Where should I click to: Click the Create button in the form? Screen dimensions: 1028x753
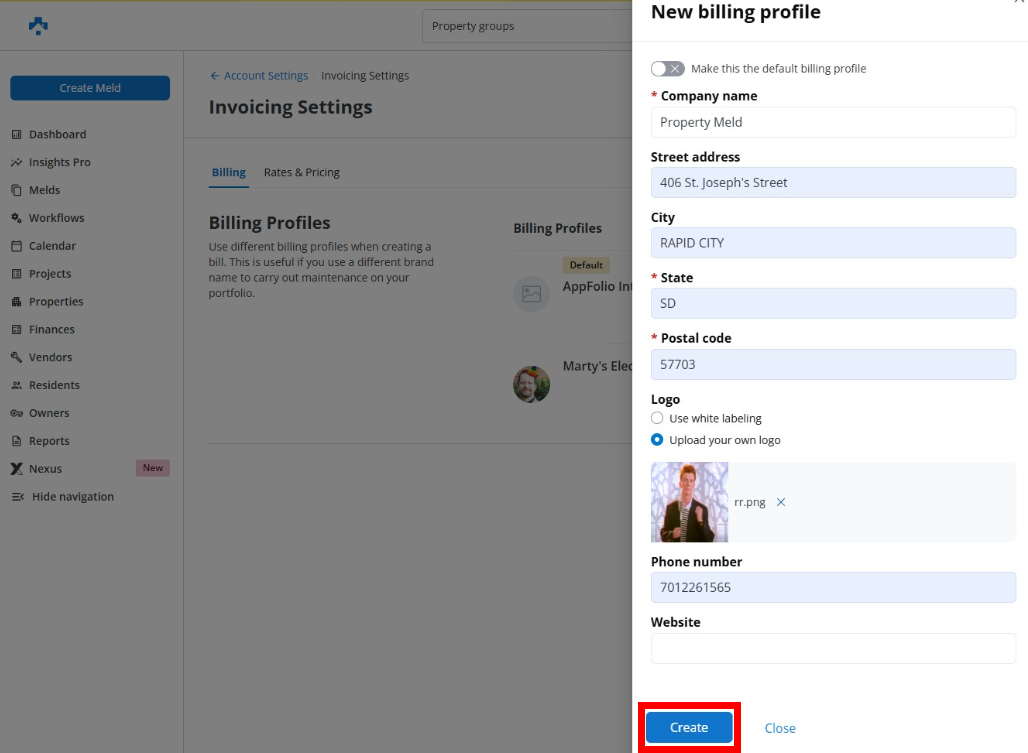(689, 728)
